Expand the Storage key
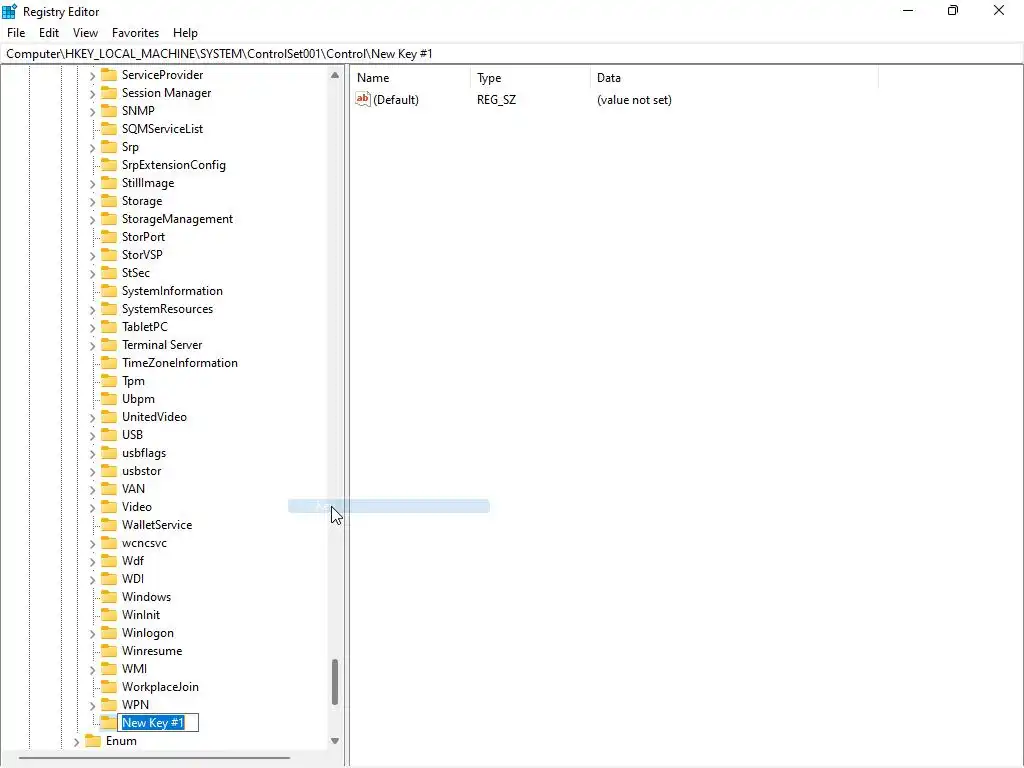 (92, 202)
